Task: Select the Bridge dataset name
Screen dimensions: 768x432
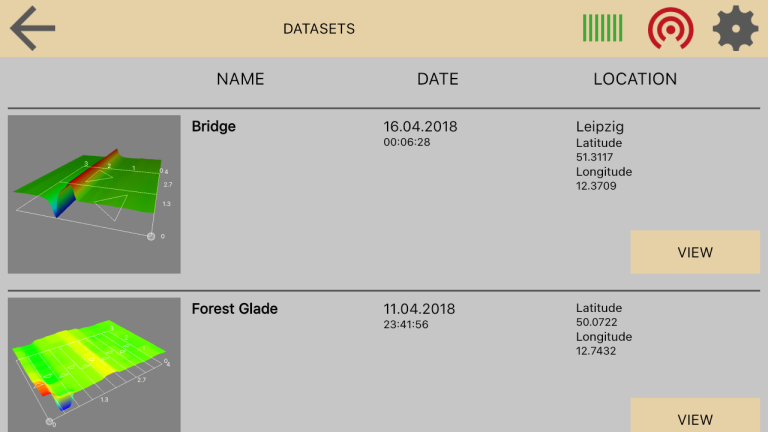Action: 214,126
